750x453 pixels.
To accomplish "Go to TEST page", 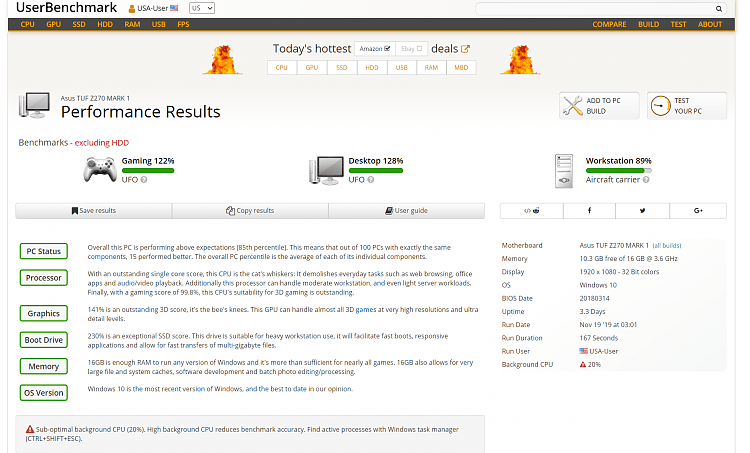I will pyautogui.click(x=678, y=24).
